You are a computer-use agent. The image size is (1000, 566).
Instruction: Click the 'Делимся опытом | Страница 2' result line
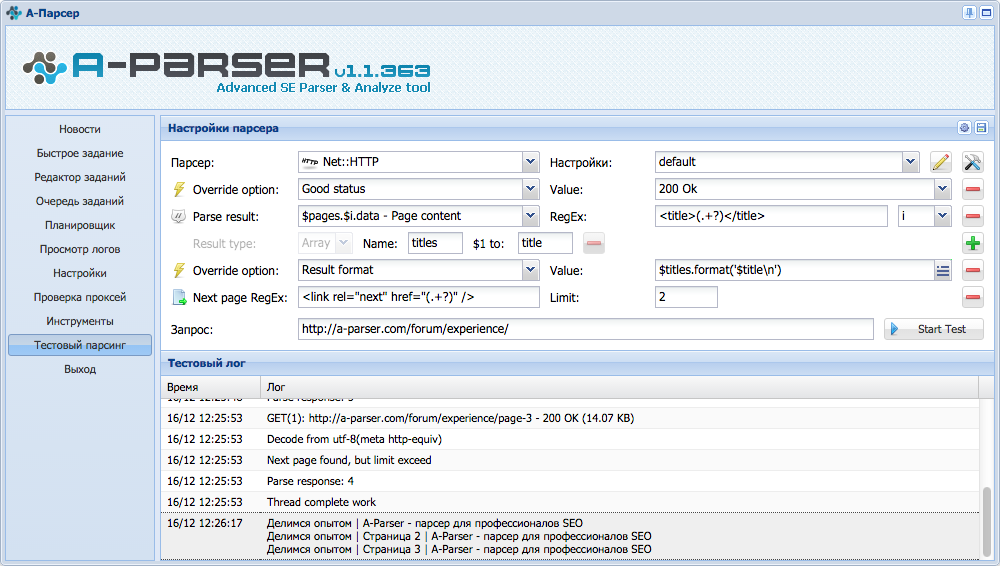pos(459,537)
